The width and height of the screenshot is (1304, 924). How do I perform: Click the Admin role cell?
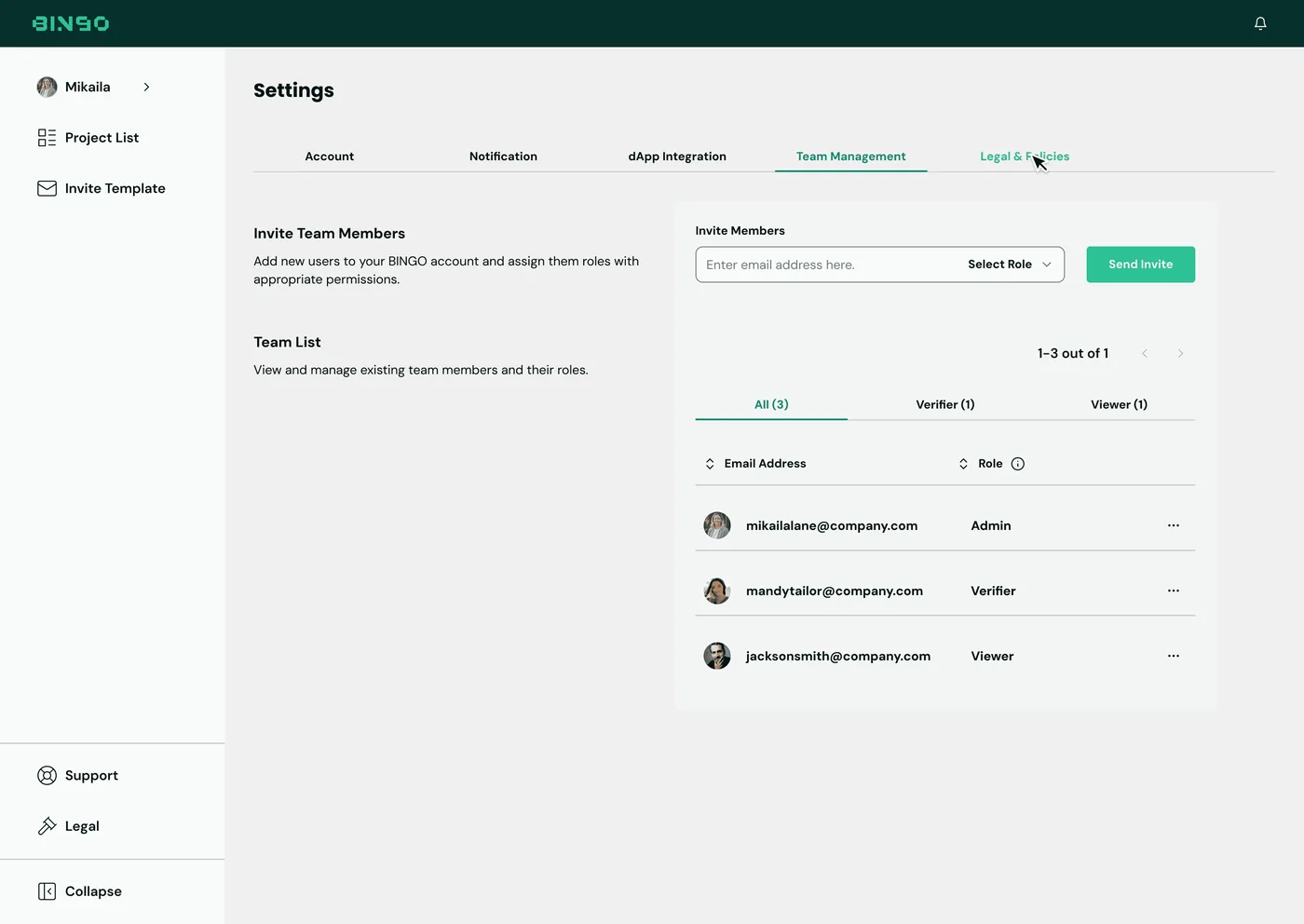click(991, 525)
